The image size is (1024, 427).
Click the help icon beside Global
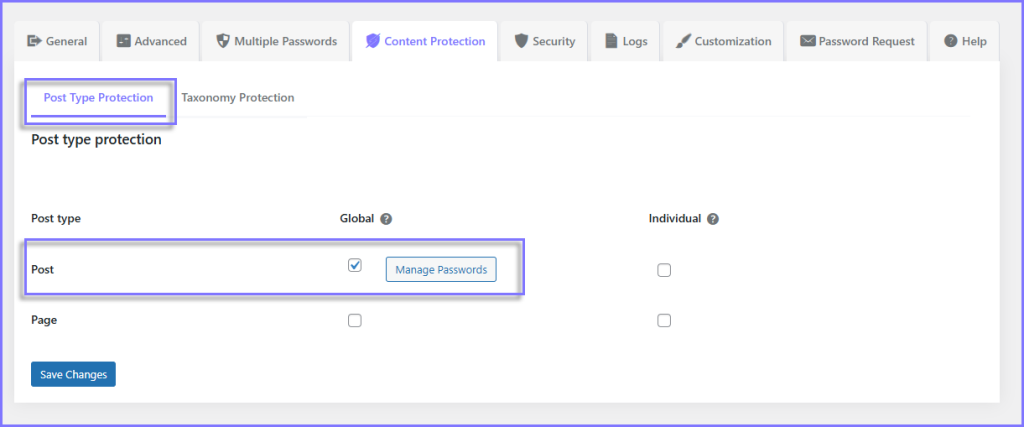pos(385,219)
